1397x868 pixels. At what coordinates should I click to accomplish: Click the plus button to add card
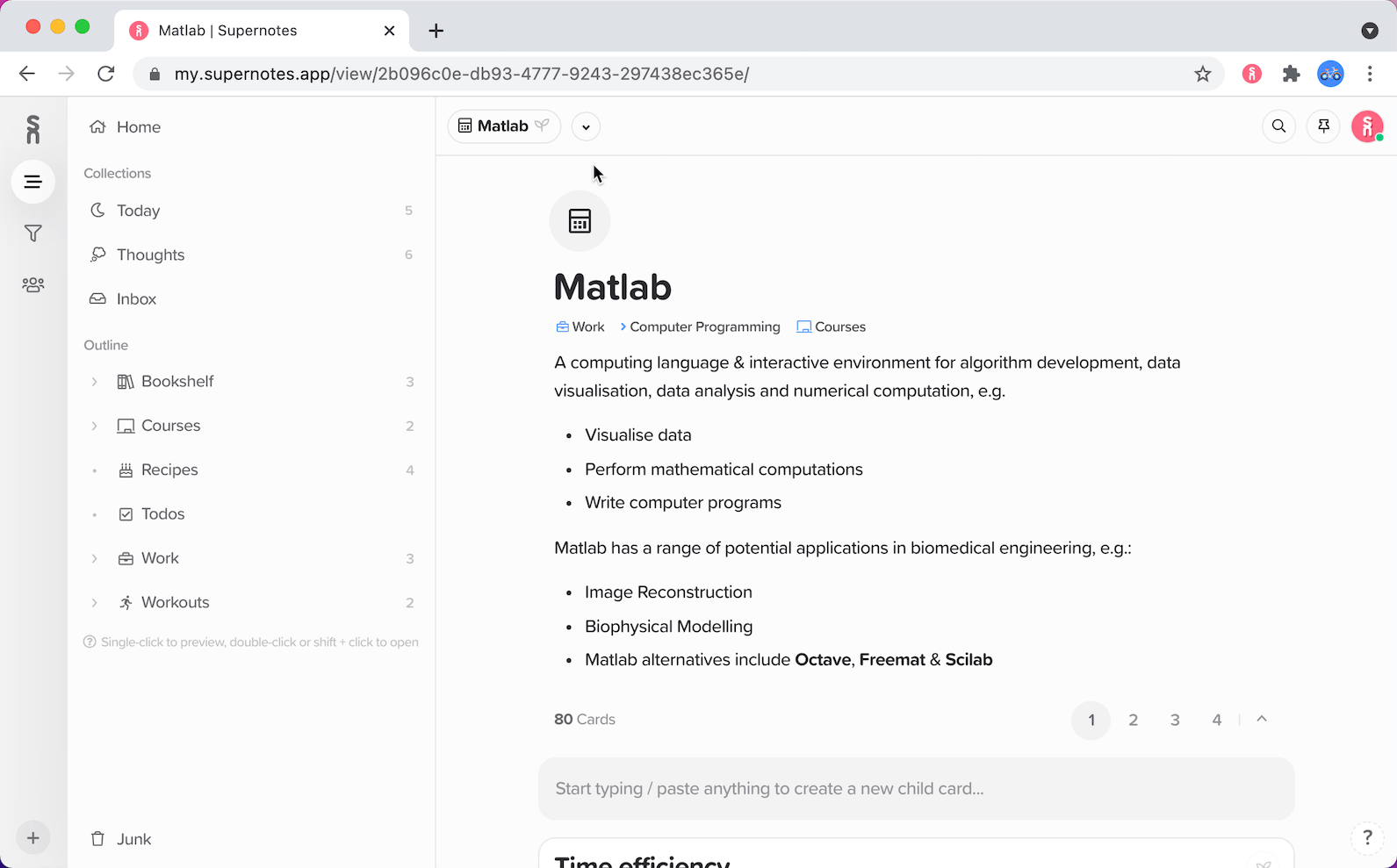(x=32, y=838)
